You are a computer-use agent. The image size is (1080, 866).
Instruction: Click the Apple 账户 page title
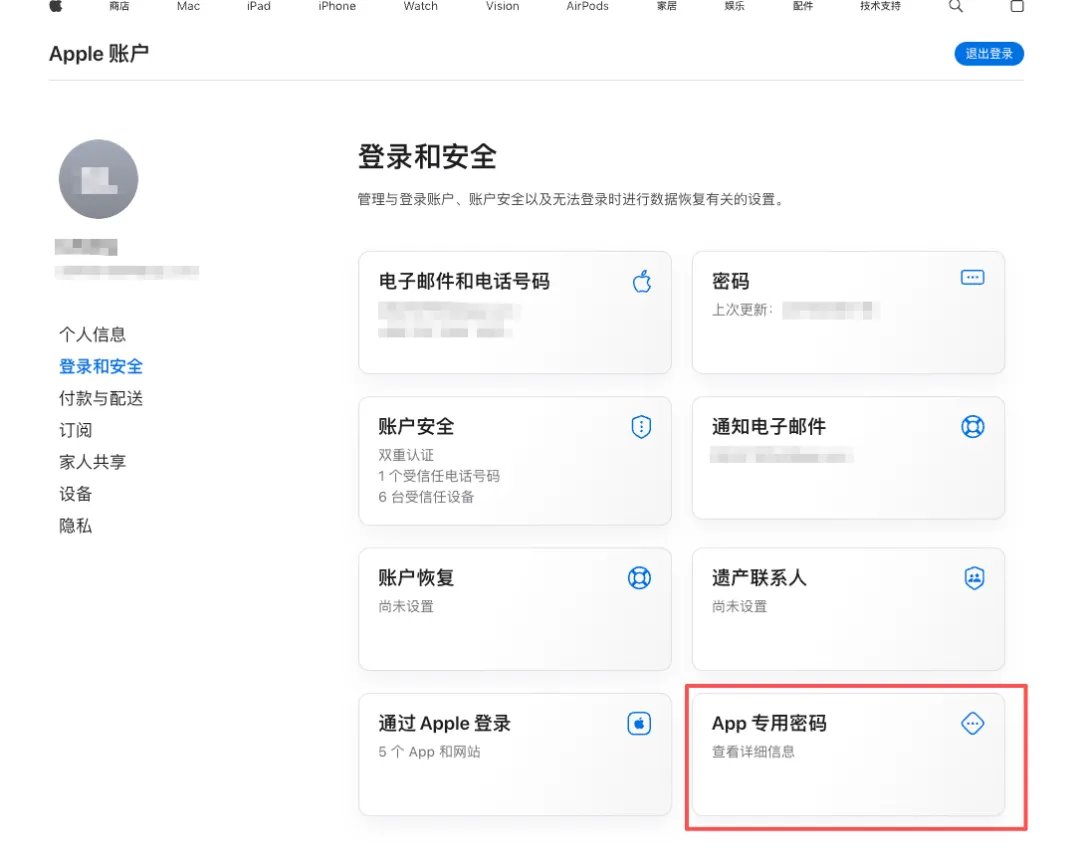pyautogui.click(x=98, y=54)
